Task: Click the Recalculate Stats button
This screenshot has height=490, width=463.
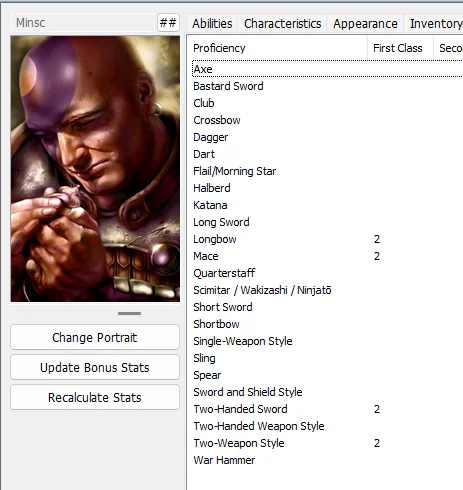Action: tap(95, 397)
